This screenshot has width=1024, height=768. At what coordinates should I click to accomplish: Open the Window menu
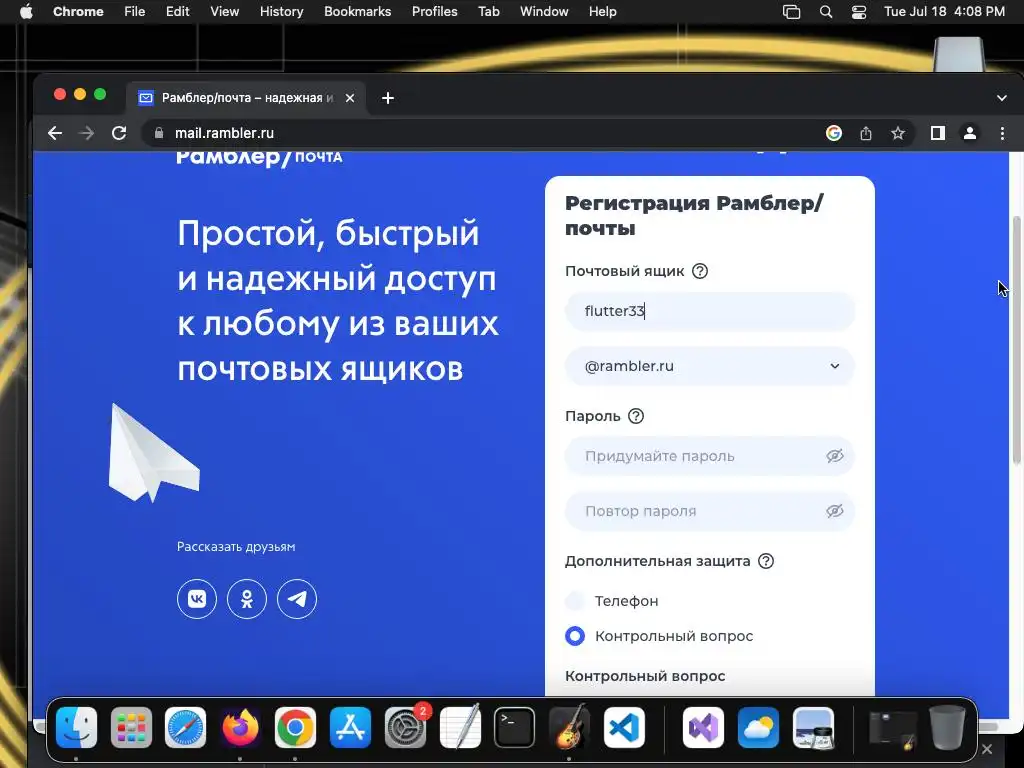[x=544, y=12]
